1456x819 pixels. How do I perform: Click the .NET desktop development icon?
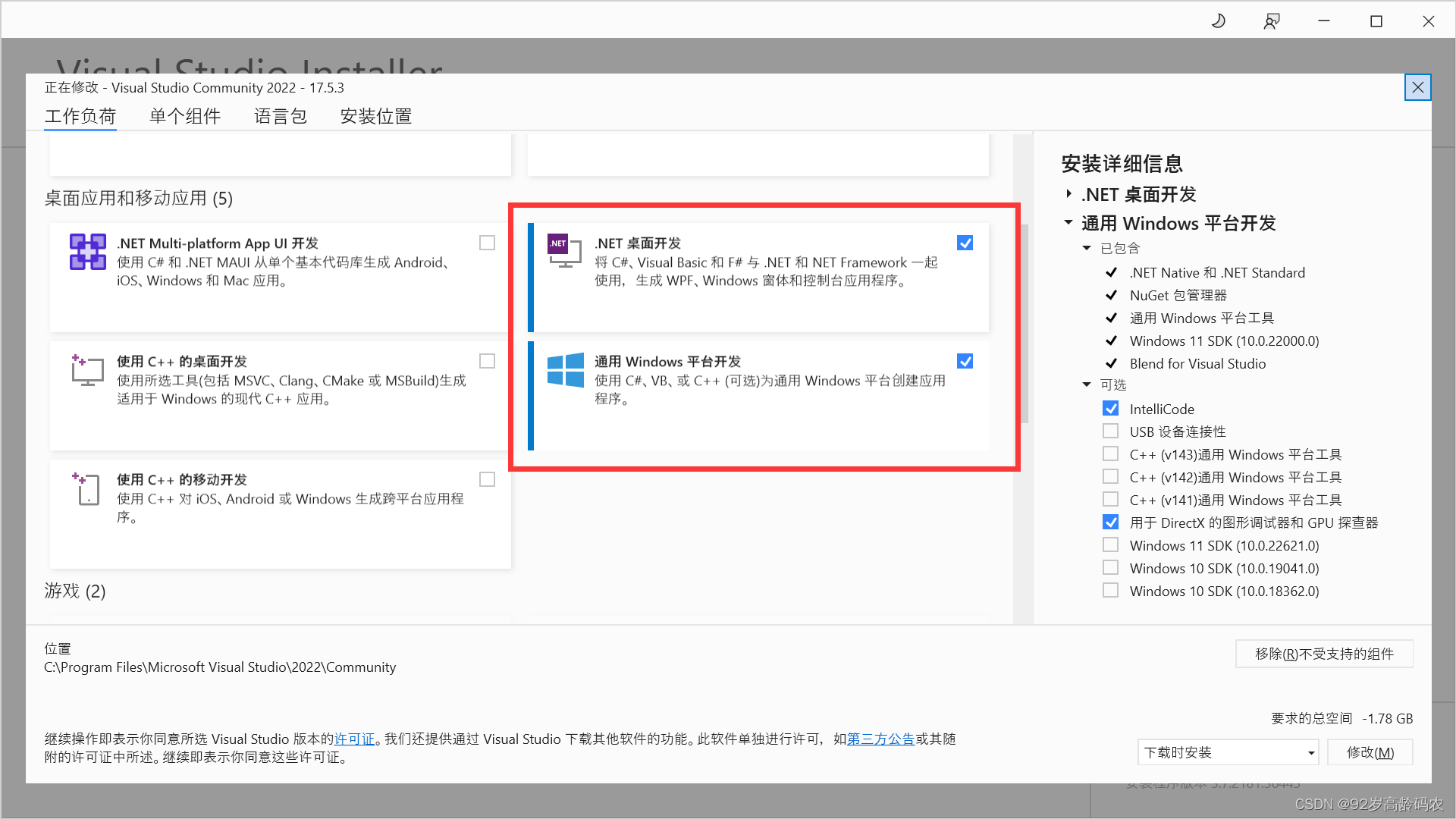pos(565,251)
